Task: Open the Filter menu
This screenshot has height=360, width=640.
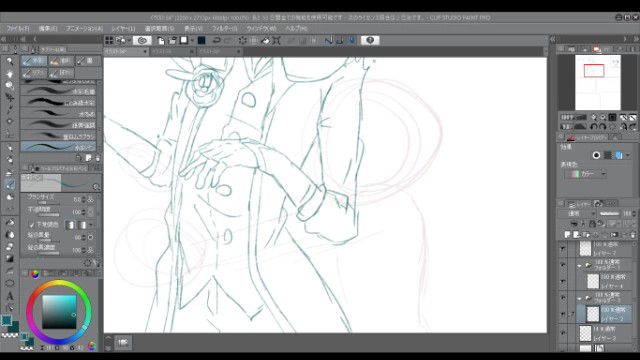Action: (224, 29)
